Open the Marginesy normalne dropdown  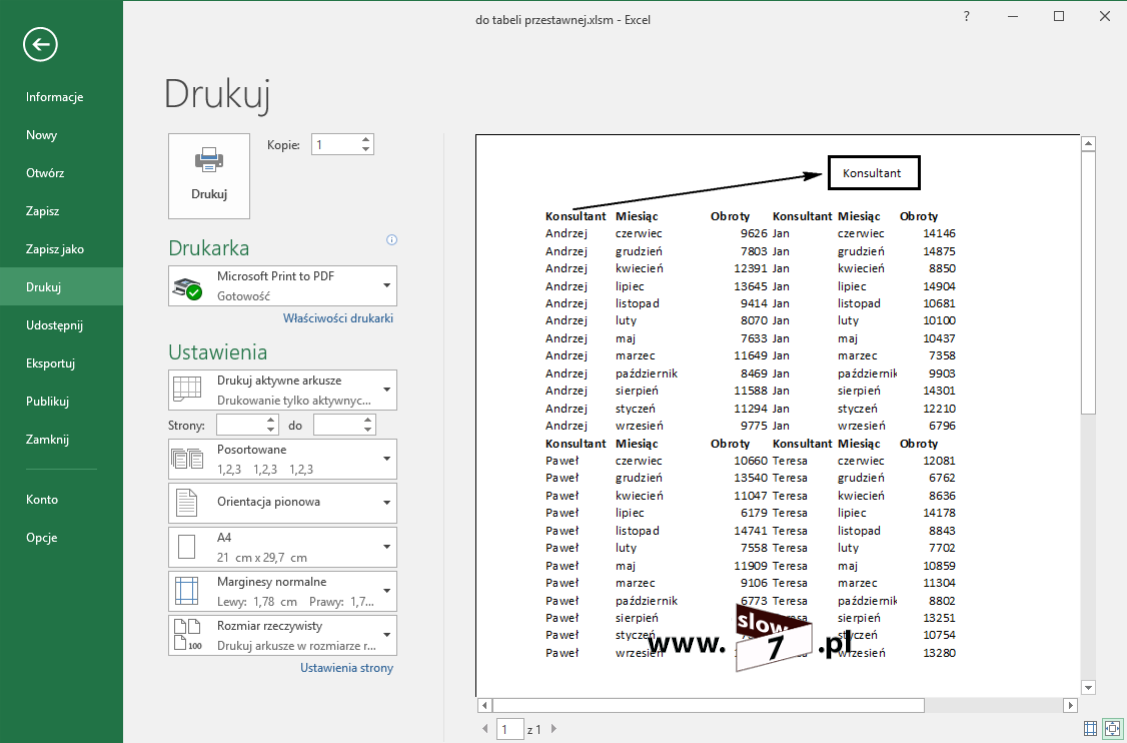[282, 591]
